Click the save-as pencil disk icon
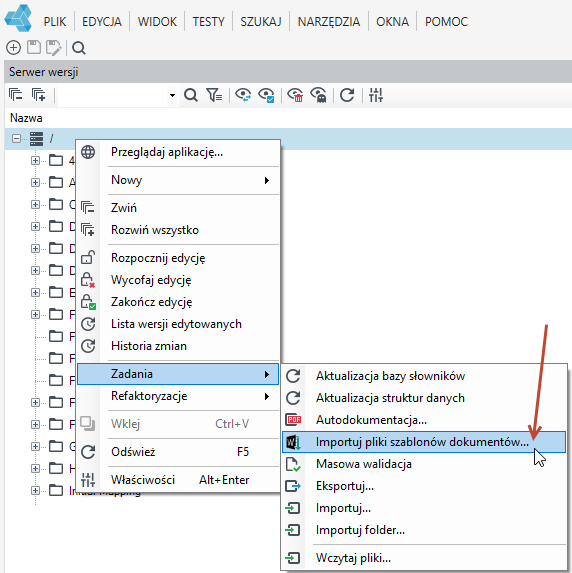This screenshot has height=573, width=572. coord(54,48)
